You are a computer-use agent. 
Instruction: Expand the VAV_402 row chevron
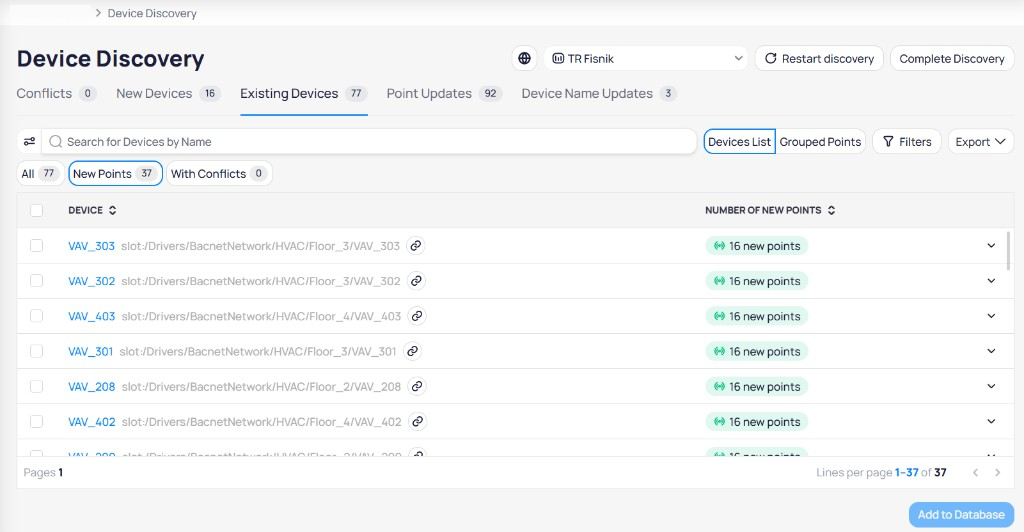point(991,422)
